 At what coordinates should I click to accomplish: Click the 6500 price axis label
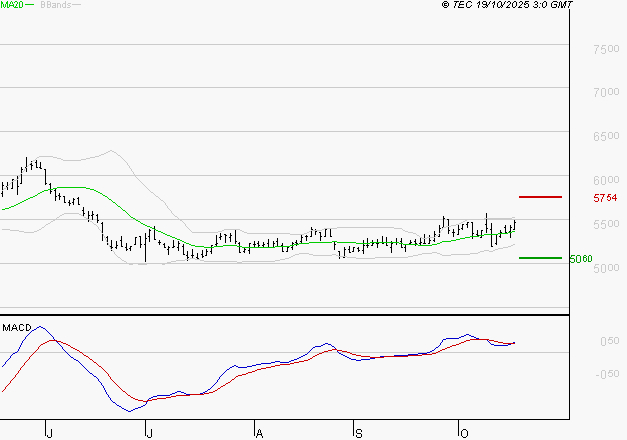[607, 137]
